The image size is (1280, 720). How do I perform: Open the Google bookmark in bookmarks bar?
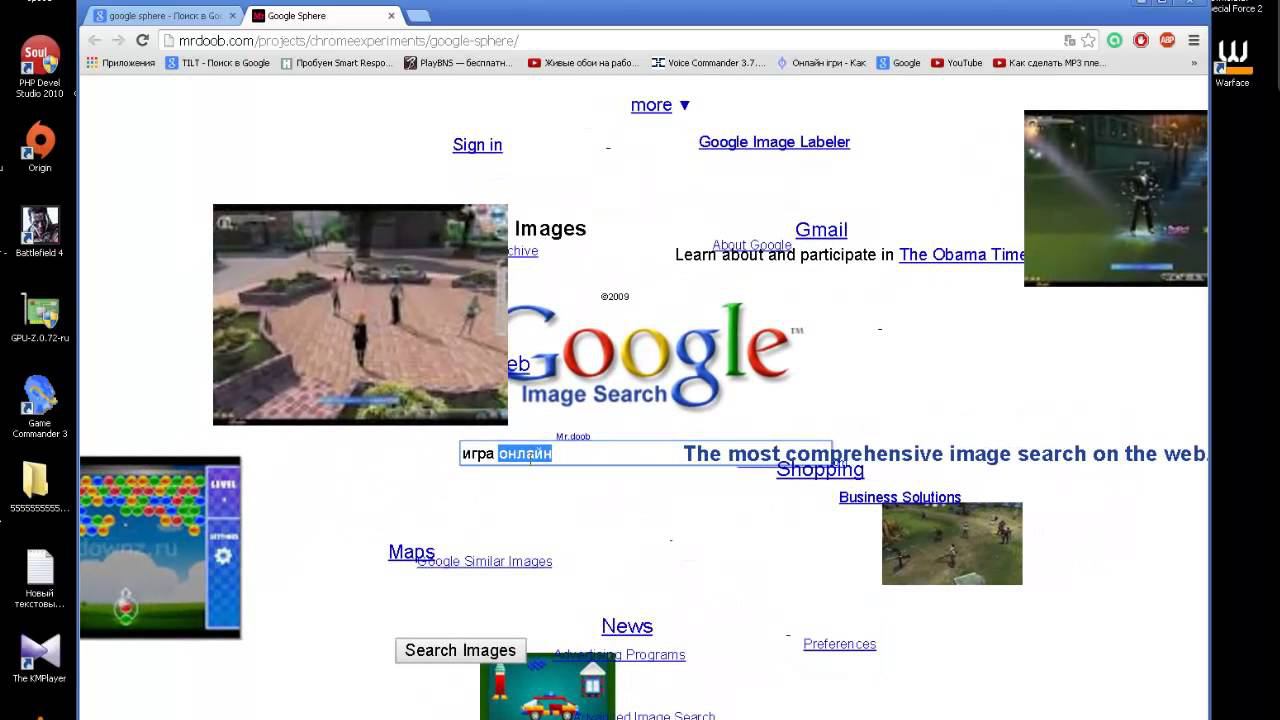point(898,63)
